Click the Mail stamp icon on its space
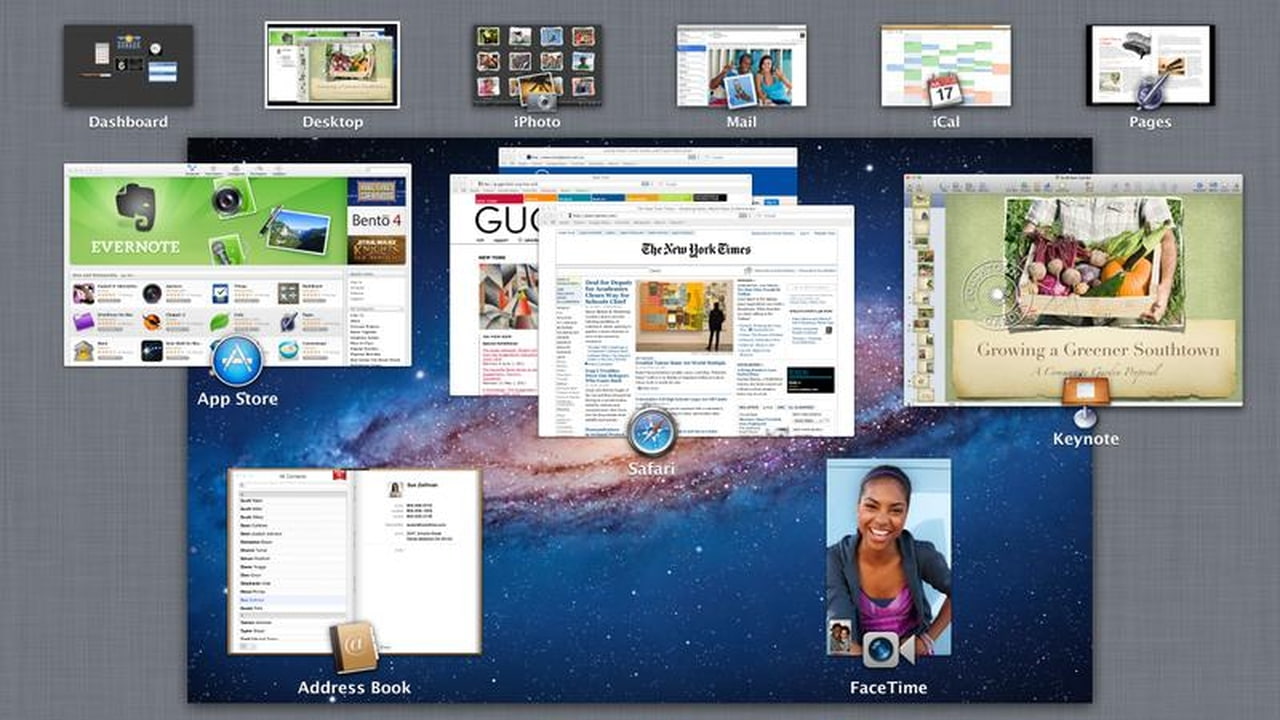The image size is (1280, 720). pyautogui.click(x=741, y=92)
